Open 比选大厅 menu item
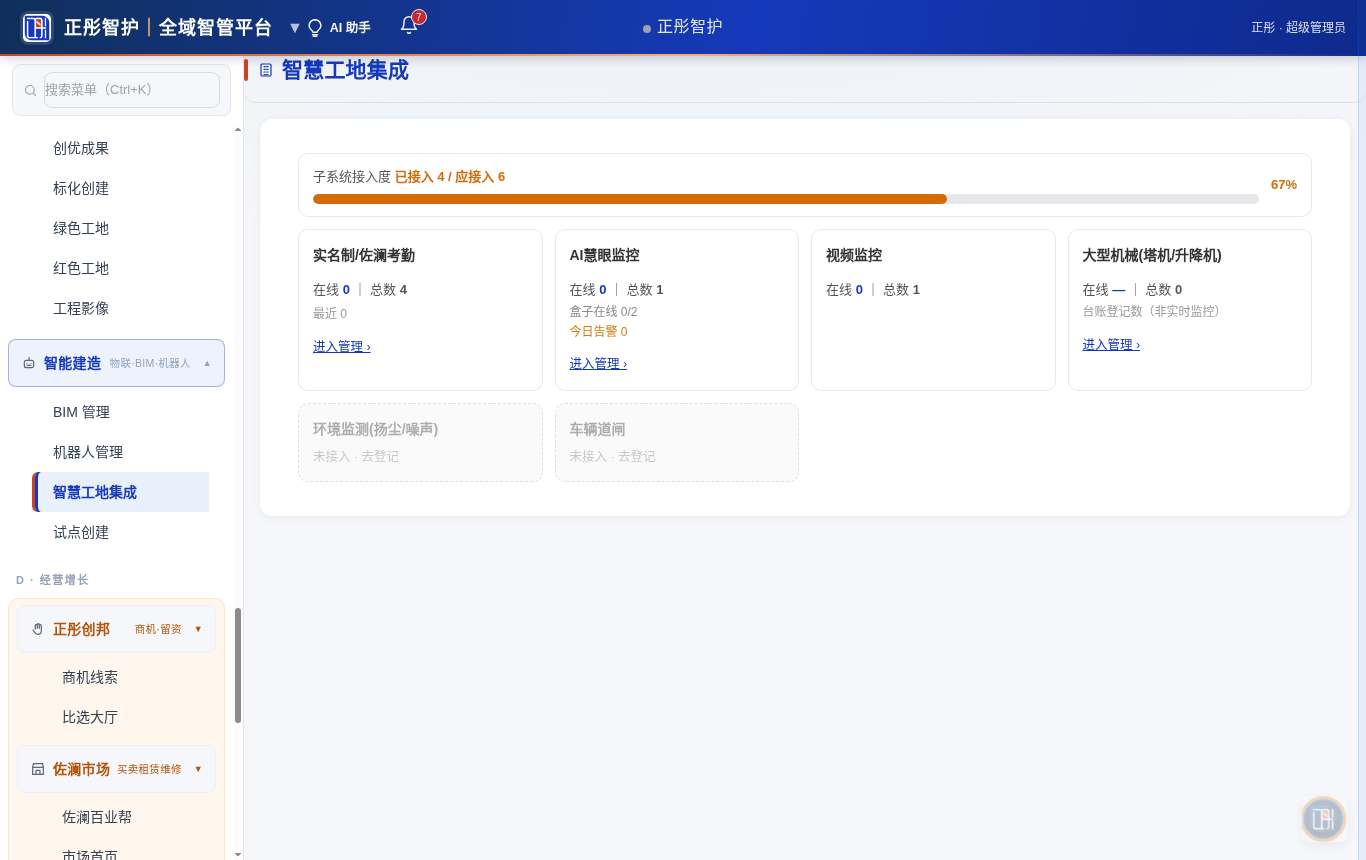 pos(90,717)
